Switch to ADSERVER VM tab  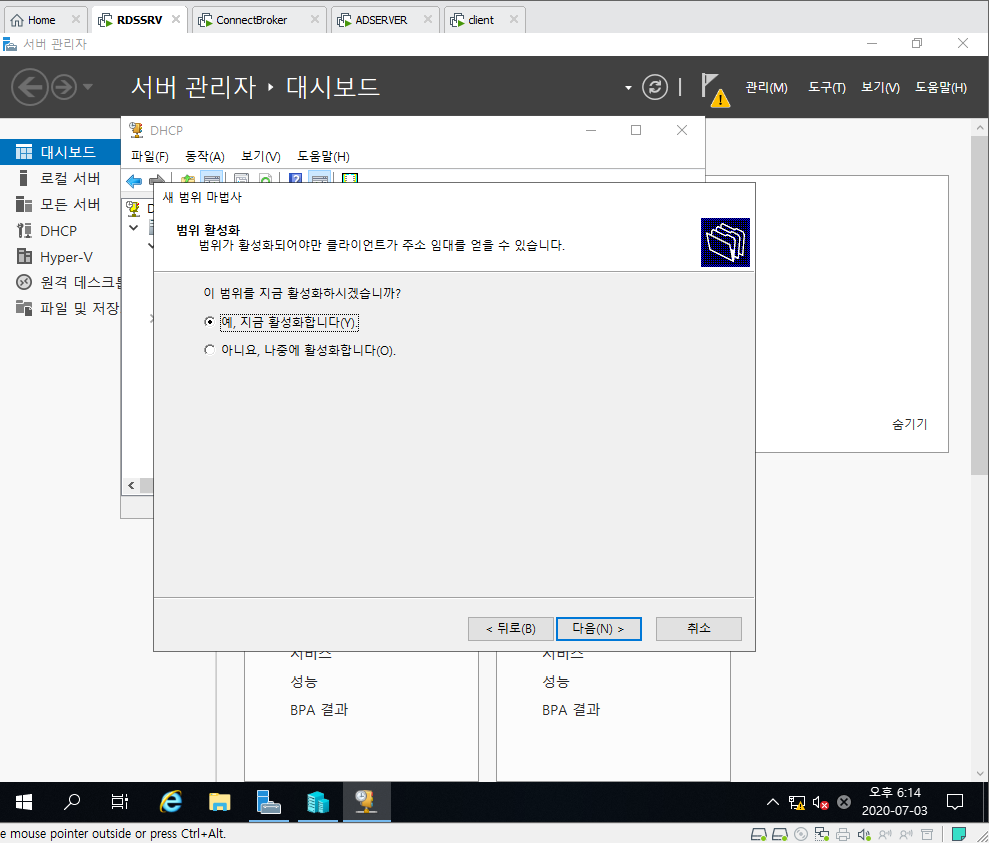tap(381, 20)
